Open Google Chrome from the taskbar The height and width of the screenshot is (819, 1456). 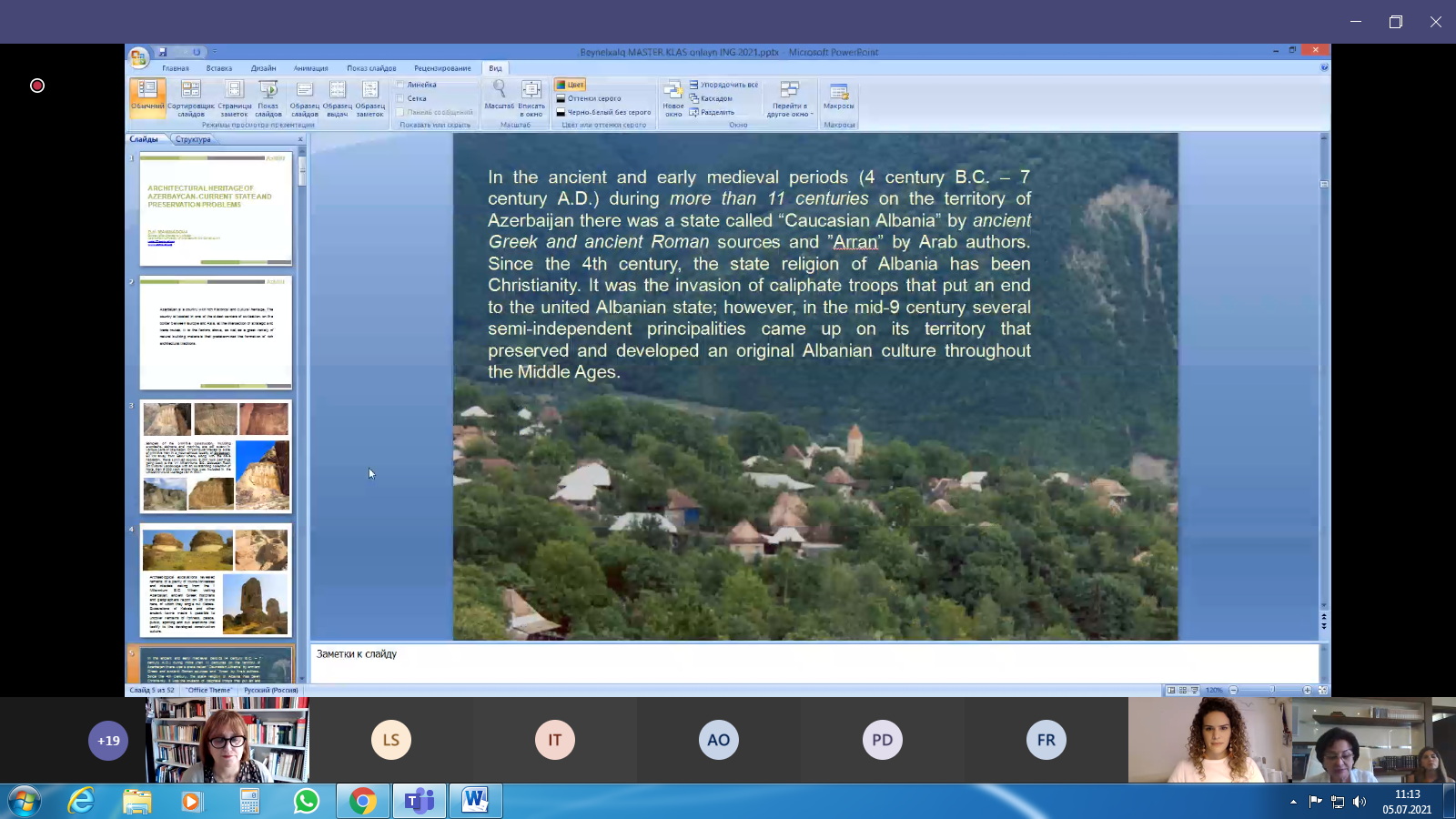(363, 801)
